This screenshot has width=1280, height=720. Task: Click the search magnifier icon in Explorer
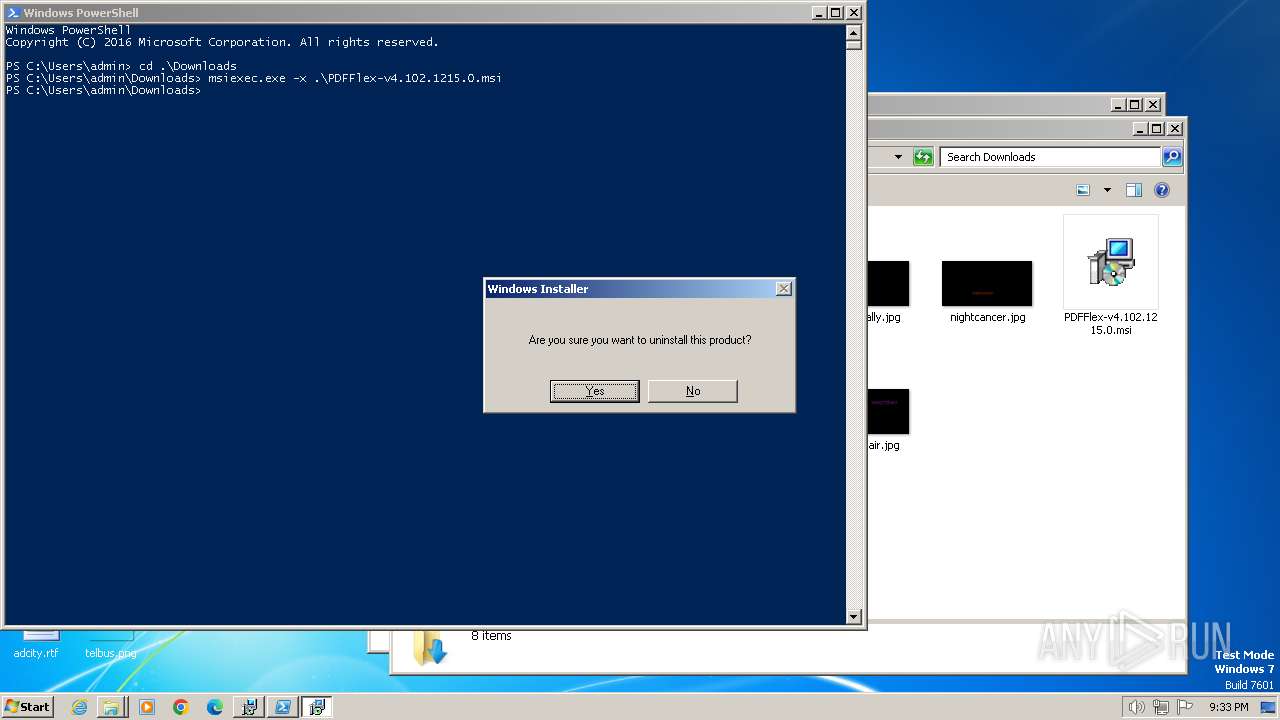tap(1172, 157)
